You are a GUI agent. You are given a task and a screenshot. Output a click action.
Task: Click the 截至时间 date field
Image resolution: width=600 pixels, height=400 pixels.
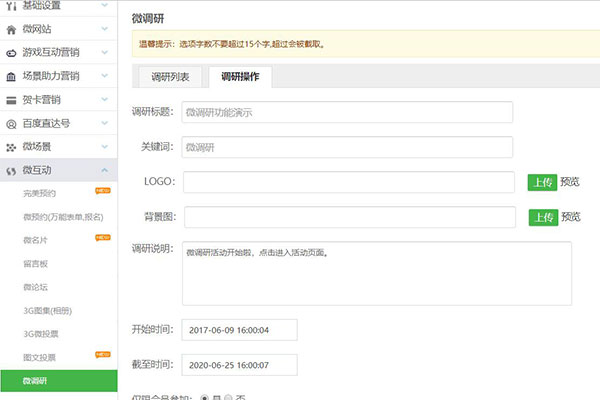pyautogui.click(x=240, y=365)
